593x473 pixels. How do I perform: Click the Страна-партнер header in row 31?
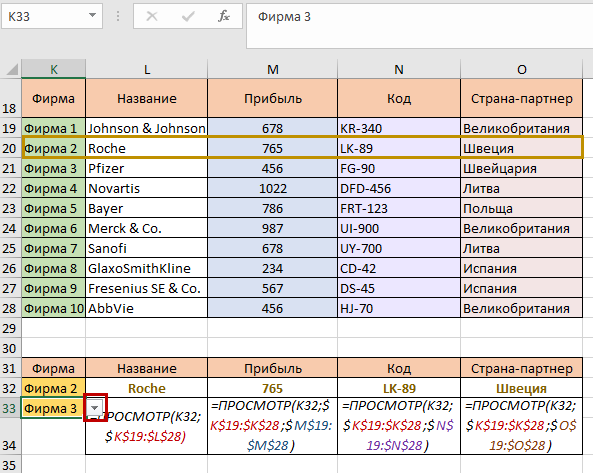pyautogui.click(x=522, y=368)
